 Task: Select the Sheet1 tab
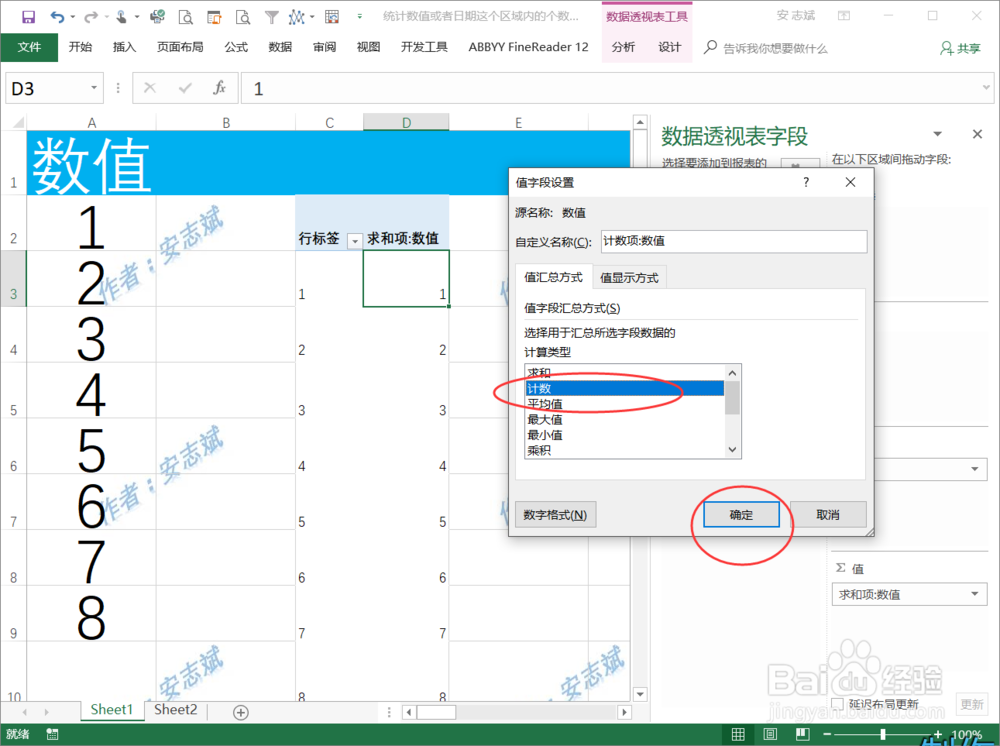coord(112,710)
